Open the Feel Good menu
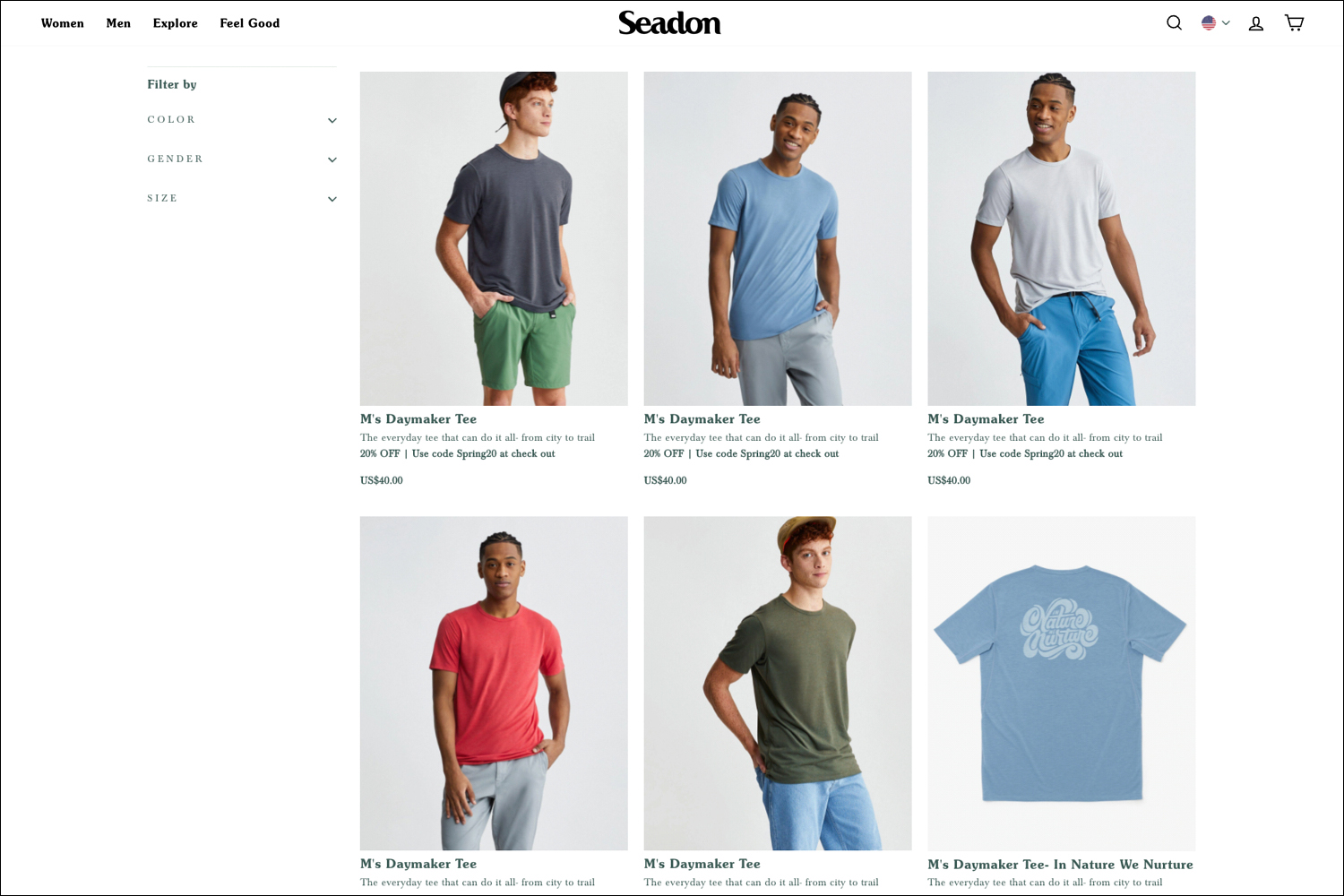The width and height of the screenshot is (1344, 896). click(250, 23)
